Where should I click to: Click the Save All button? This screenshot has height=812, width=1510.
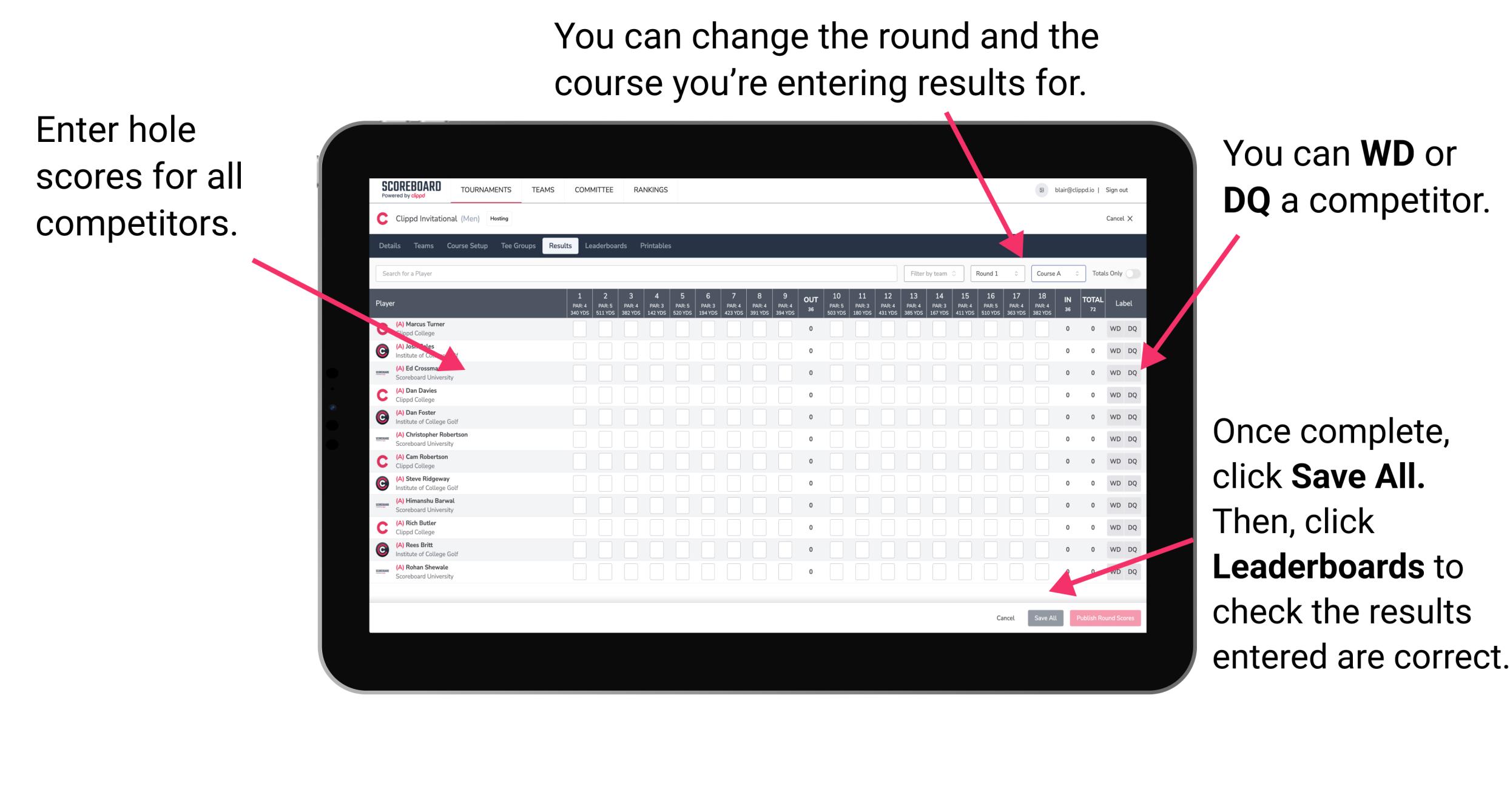pos(1045,617)
